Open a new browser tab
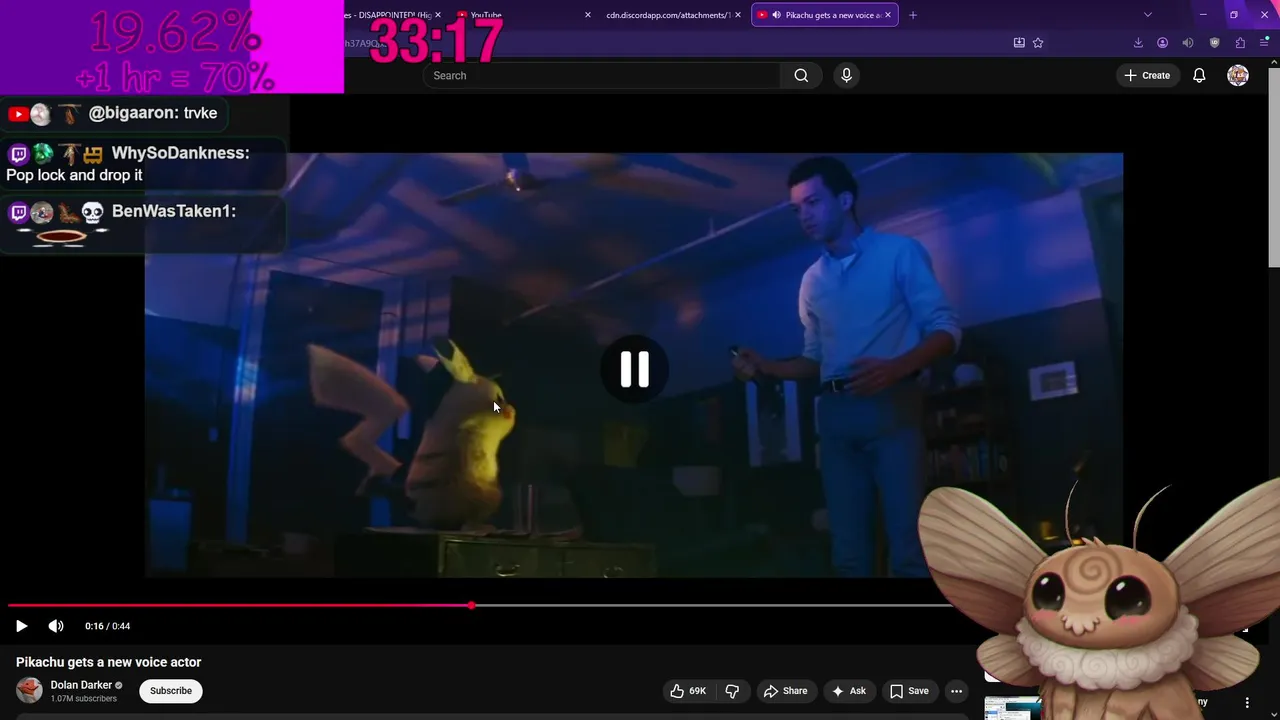 (912, 15)
